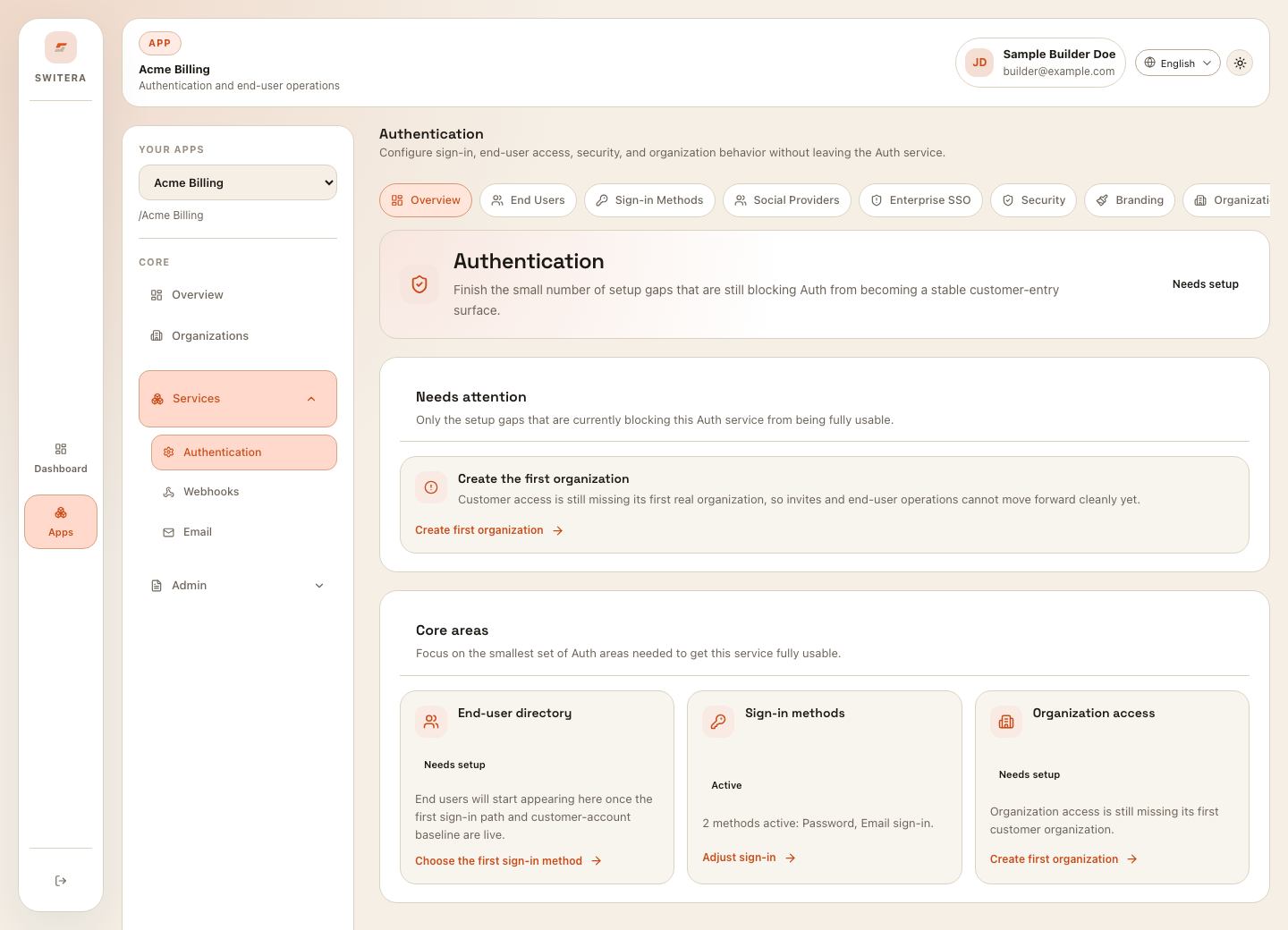Image resolution: width=1288 pixels, height=930 pixels.
Task: Toggle the light/dark theme sun button
Action: [1240, 63]
